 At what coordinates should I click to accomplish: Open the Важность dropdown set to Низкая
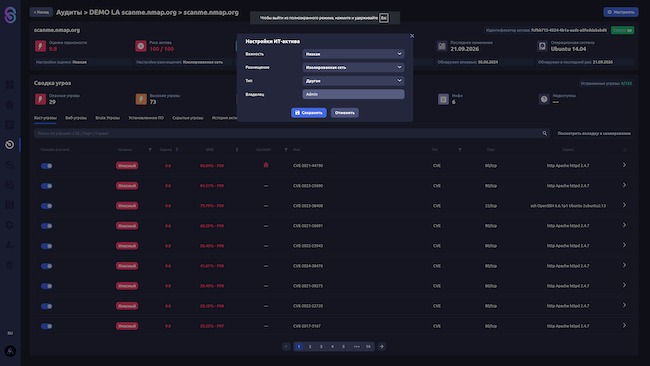[353, 54]
